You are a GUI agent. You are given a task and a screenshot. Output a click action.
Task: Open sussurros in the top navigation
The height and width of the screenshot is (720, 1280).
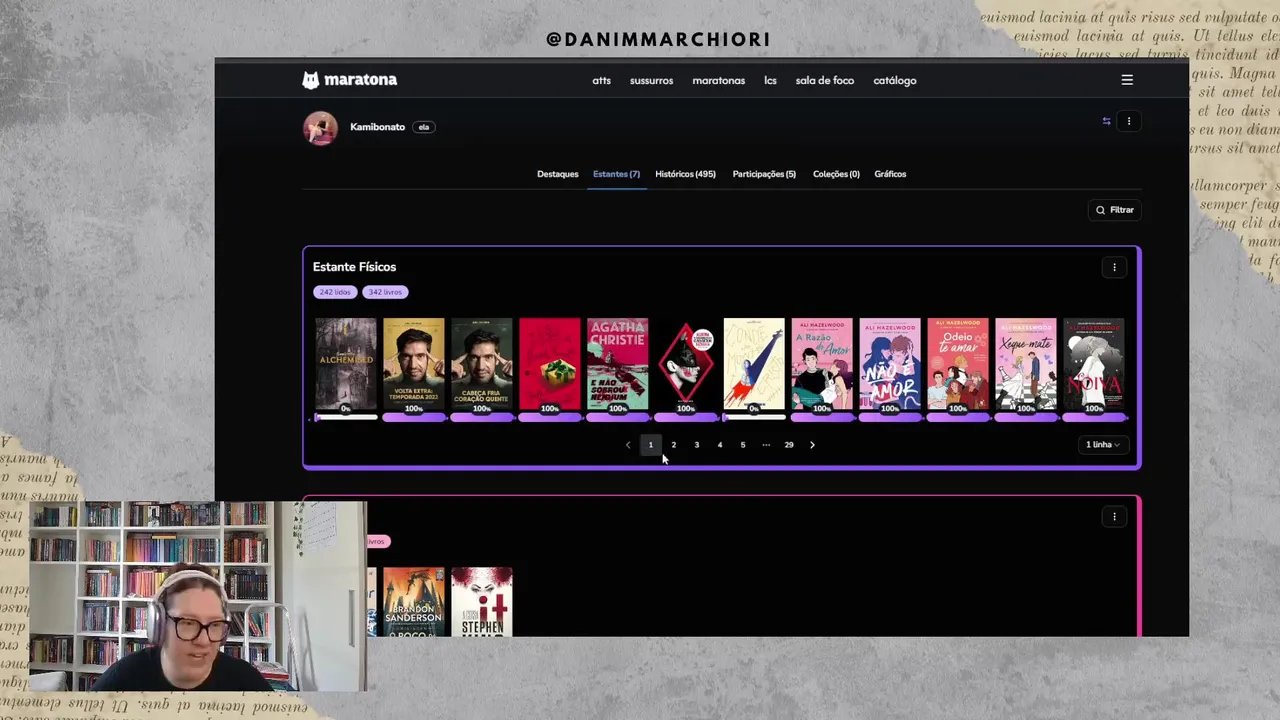pos(651,81)
